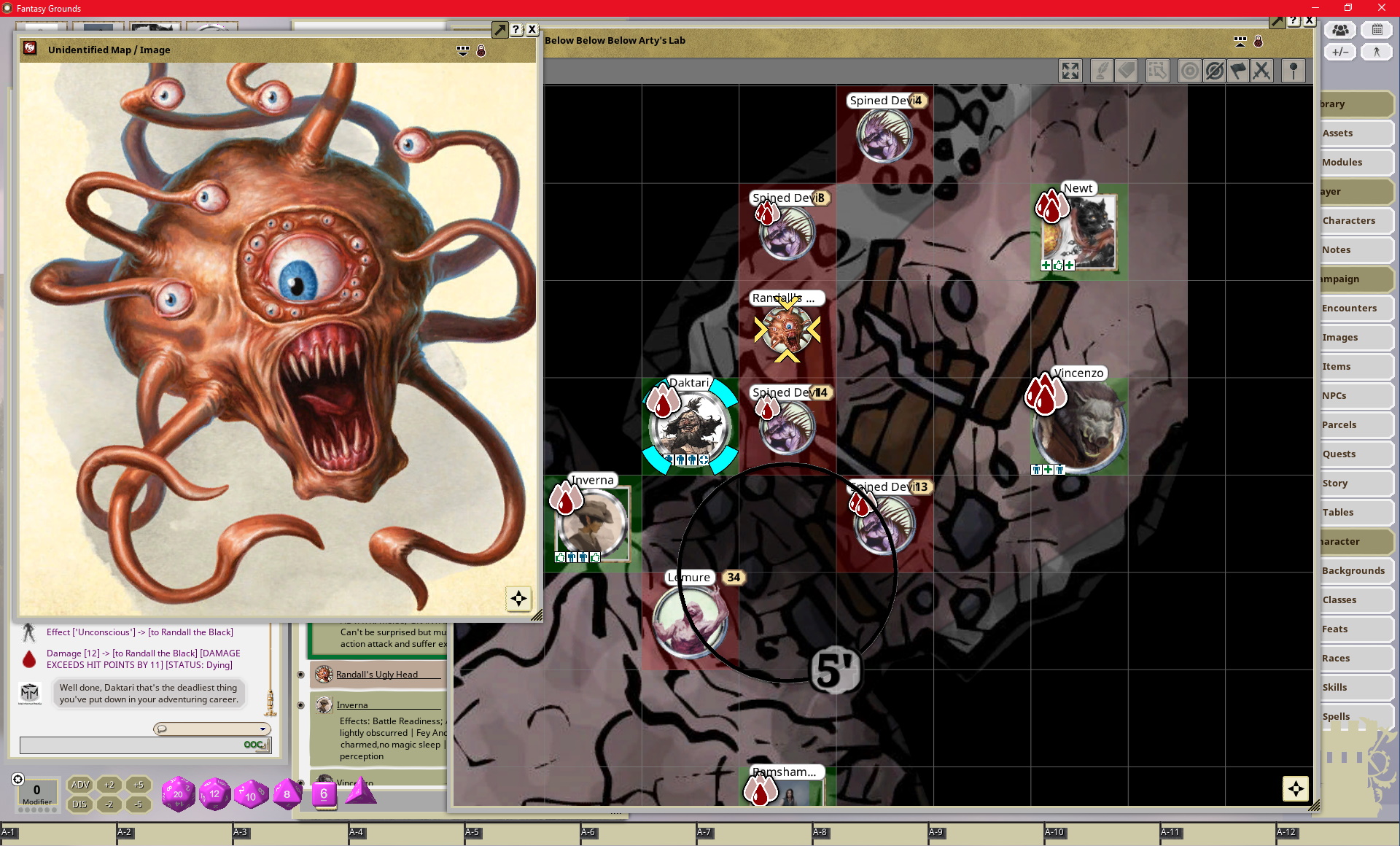Toggle the DIS disadvantage button
The image size is (1400, 846).
coord(79,804)
